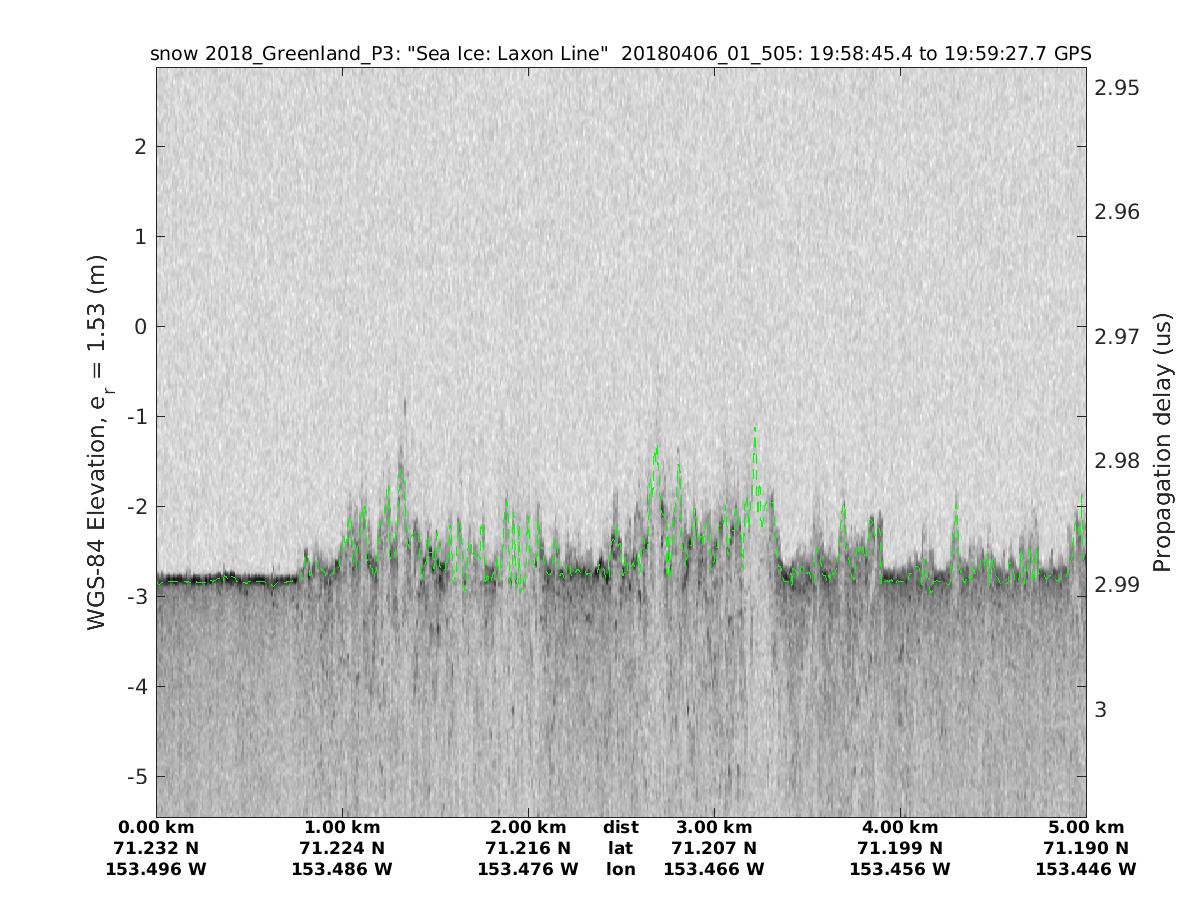Click the "Propagation delay (us)" axis label
1200x900 pixels.
1162,442
